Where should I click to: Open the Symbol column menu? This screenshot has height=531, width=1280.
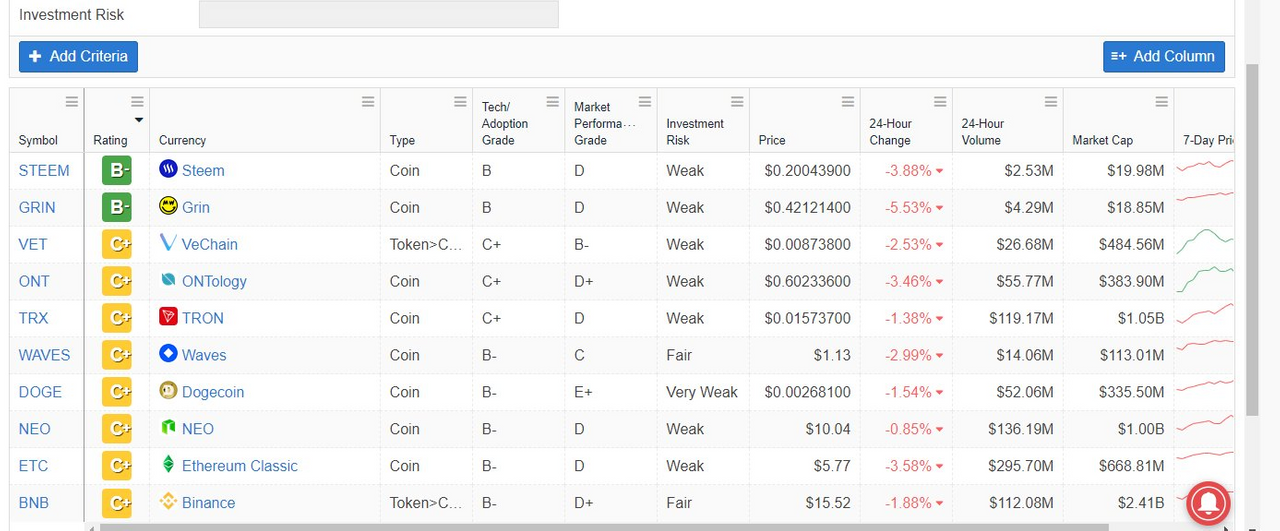tap(71, 102)
